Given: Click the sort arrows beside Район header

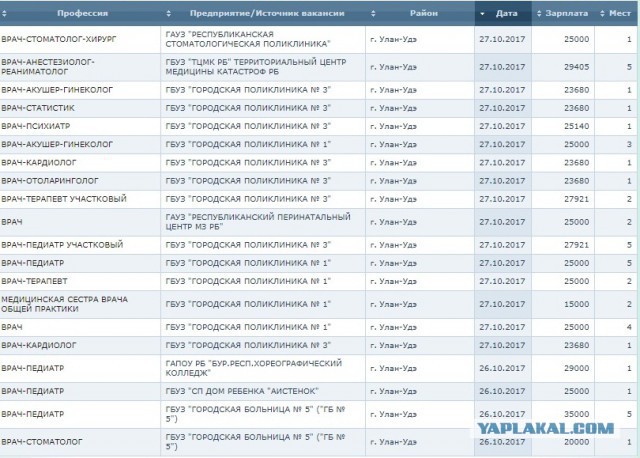Looking at the screenshot, I should point(373,13).
